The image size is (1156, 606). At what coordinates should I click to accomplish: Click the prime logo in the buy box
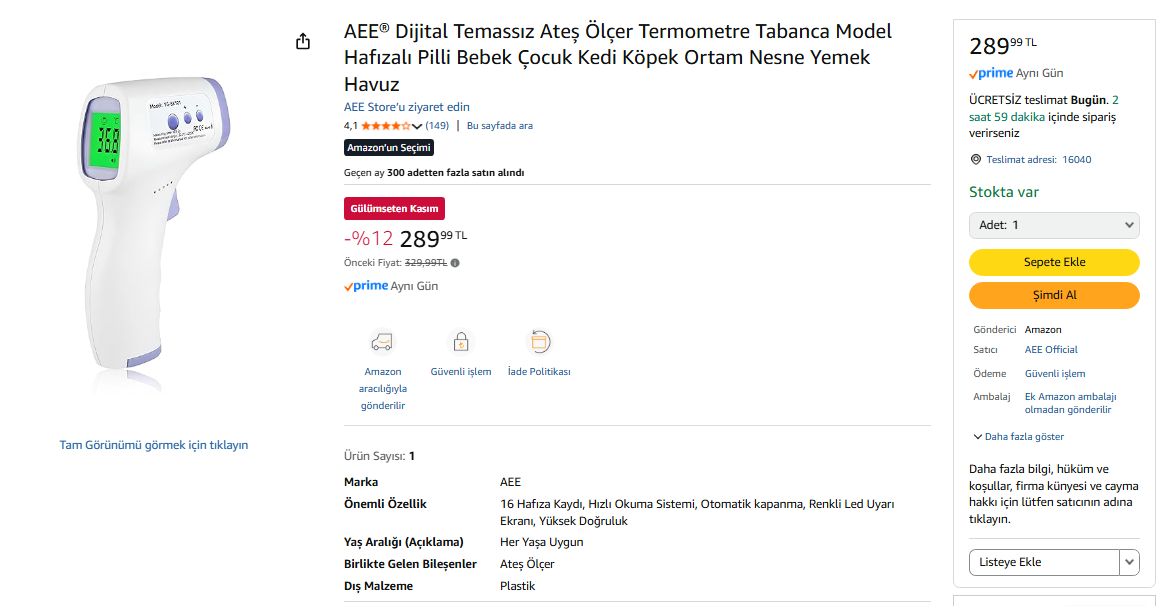(x=991, y=73)
